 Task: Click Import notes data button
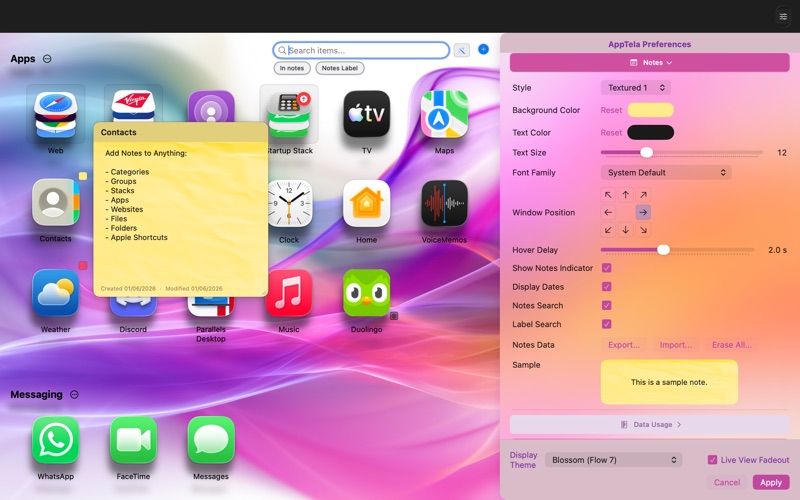676,345
